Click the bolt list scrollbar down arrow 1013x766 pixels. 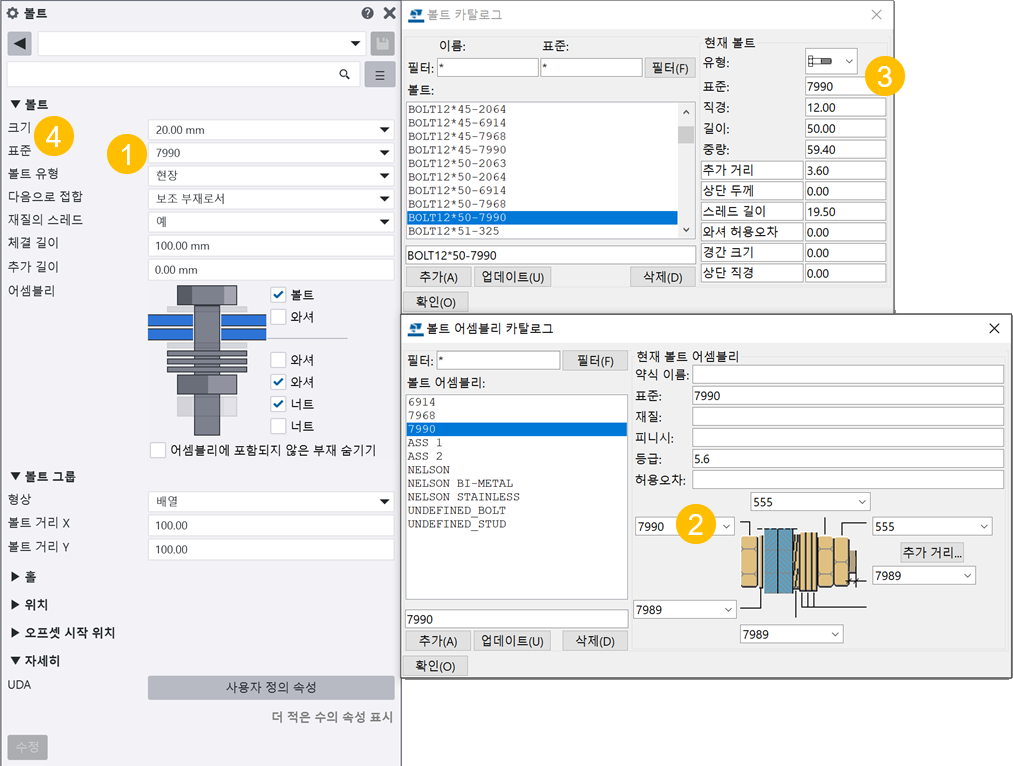pyautogui.click(x=686, y=230)
